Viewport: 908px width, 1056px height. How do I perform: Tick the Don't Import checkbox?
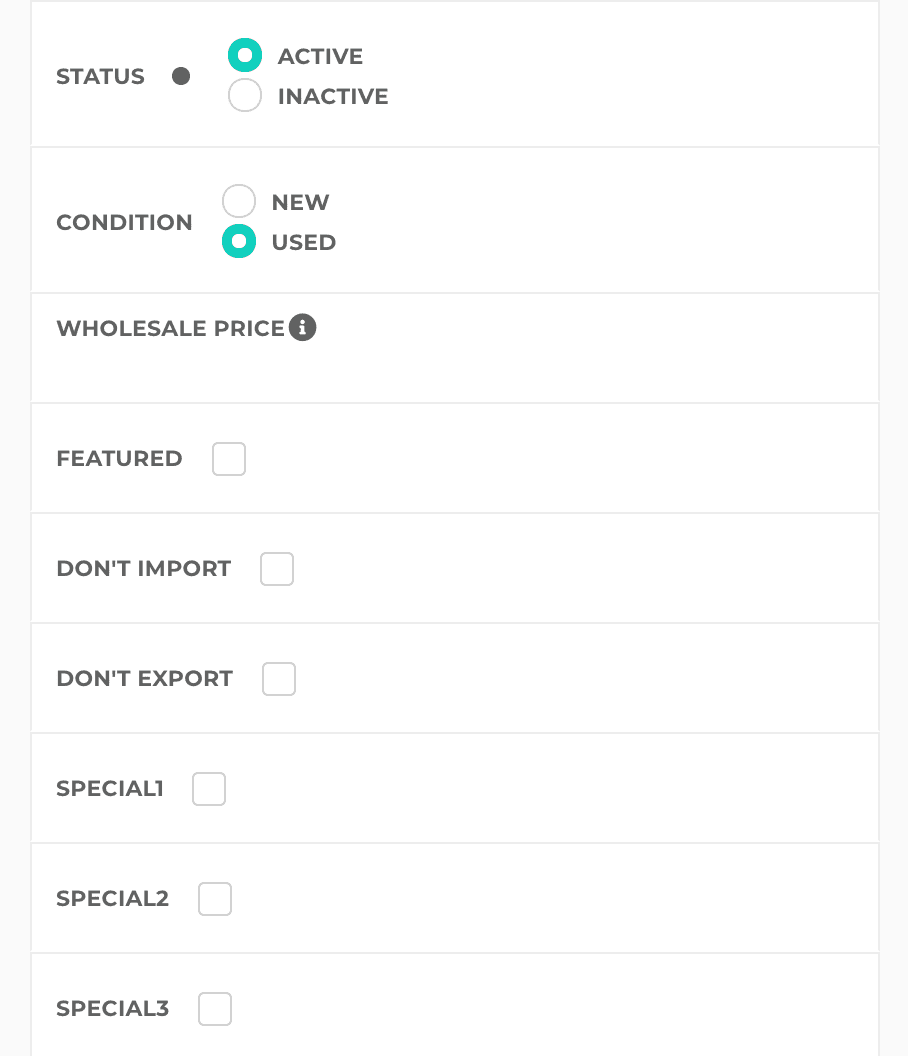tap(277, 569)
